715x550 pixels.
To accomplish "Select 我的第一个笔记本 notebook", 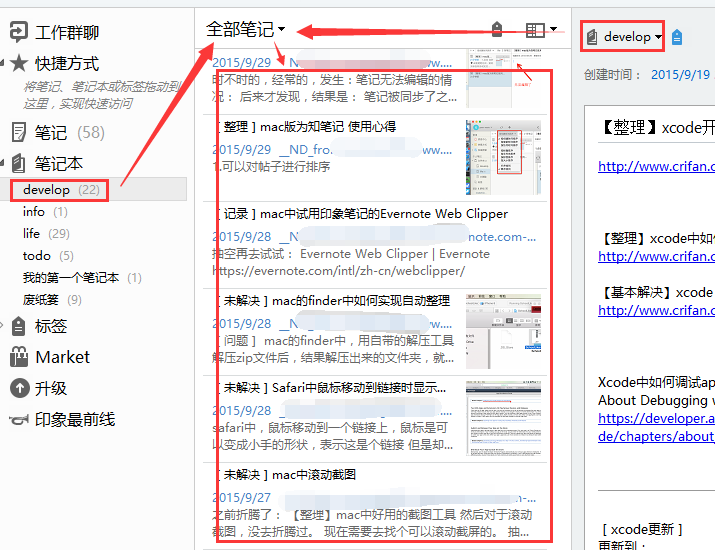I will [82, 277].
